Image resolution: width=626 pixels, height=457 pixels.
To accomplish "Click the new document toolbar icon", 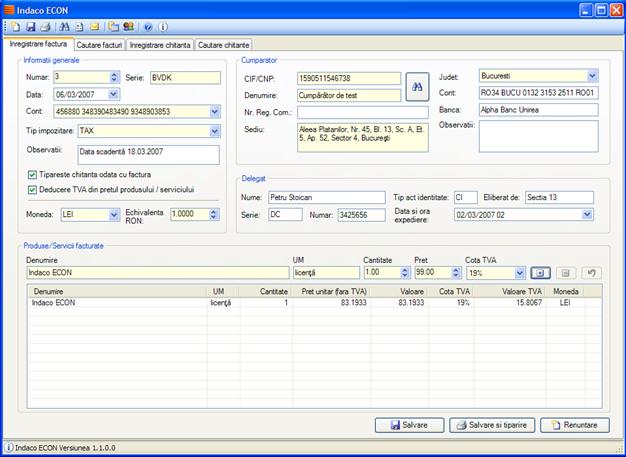I will (15, 27).
